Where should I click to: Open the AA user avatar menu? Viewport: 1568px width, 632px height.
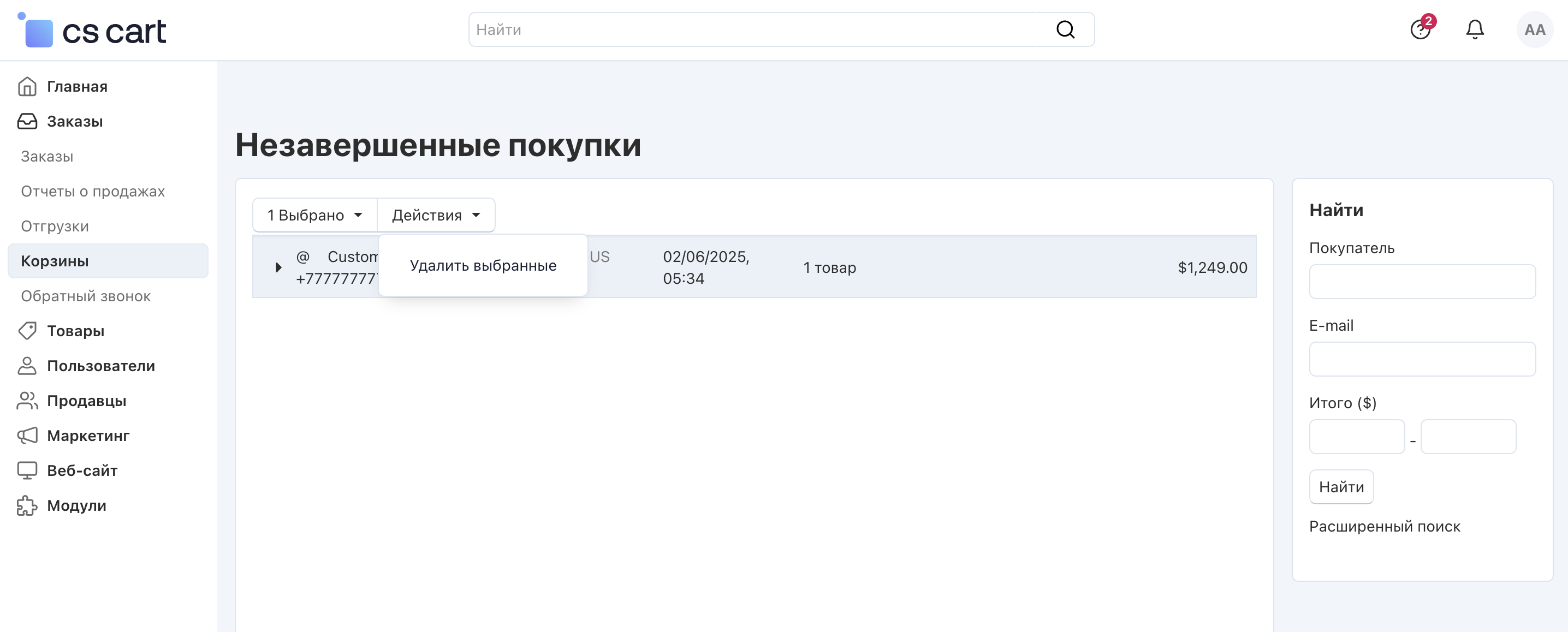click(1534, 29)
